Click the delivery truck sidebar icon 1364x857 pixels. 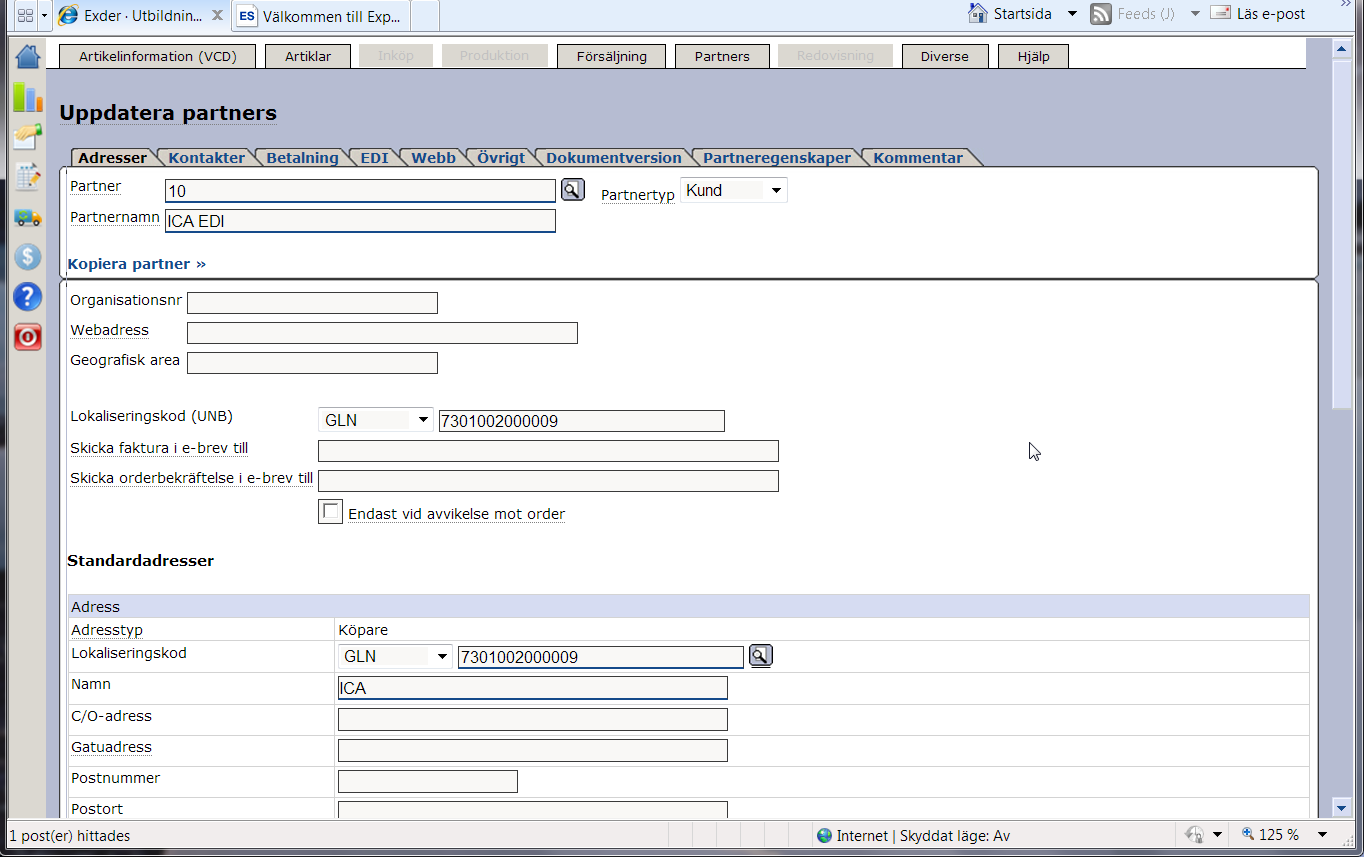[x=27, y=217]
